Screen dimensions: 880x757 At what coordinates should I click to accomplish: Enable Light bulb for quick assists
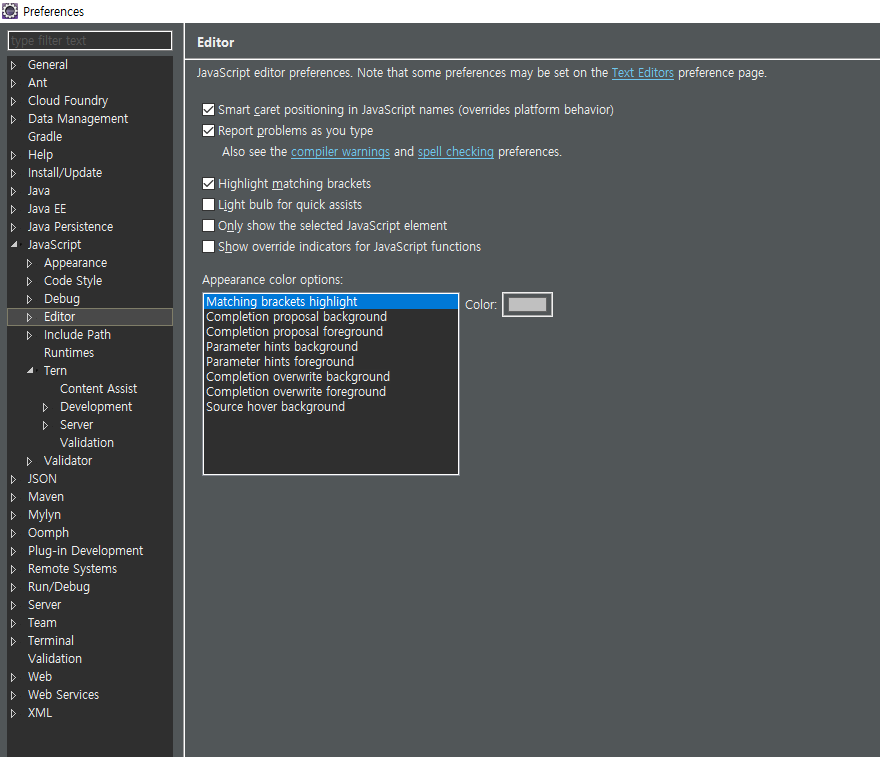pyautogui.click(x=208, y=204)
